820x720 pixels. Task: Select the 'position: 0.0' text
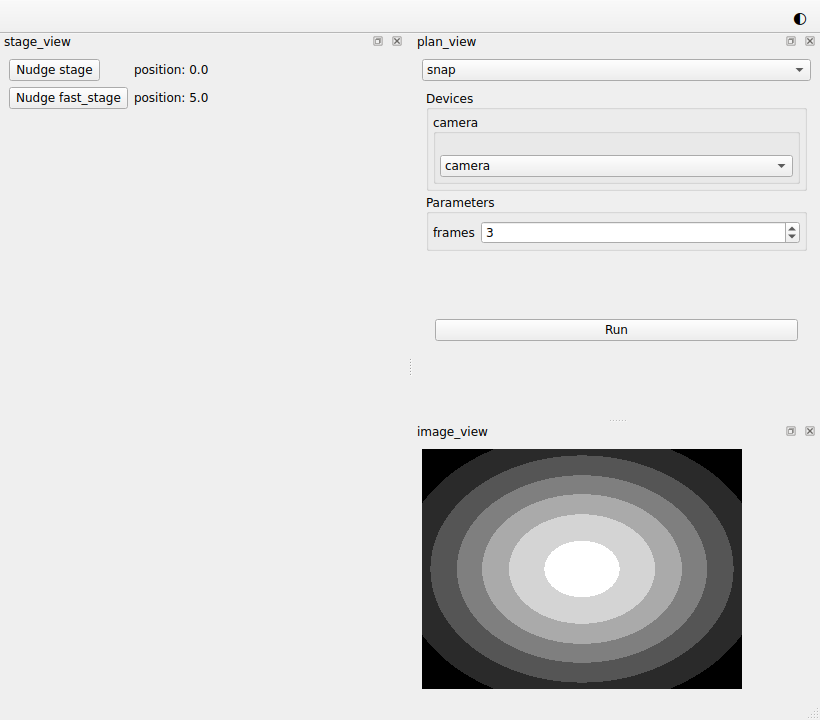tap(171, 70)
